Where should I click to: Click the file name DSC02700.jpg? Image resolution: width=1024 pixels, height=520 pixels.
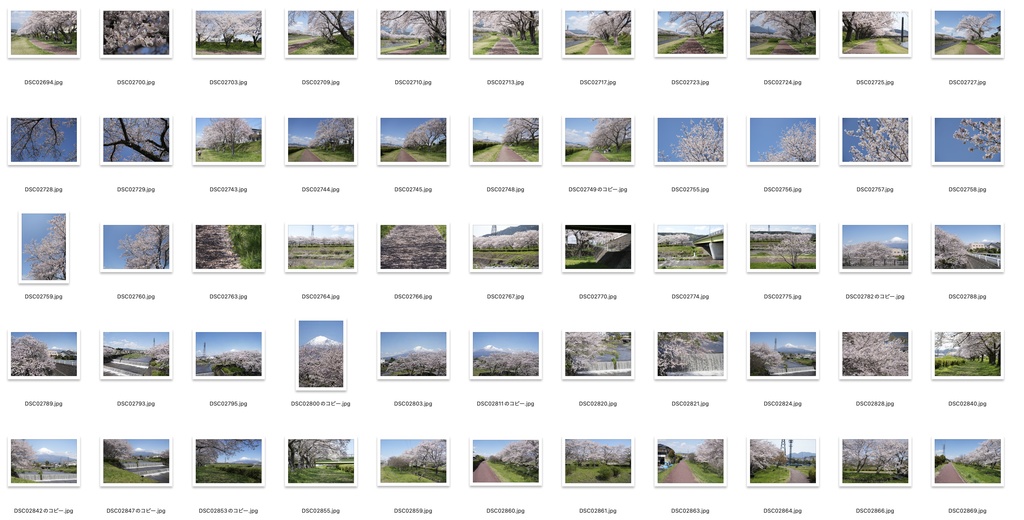click(x=136, y=83)
